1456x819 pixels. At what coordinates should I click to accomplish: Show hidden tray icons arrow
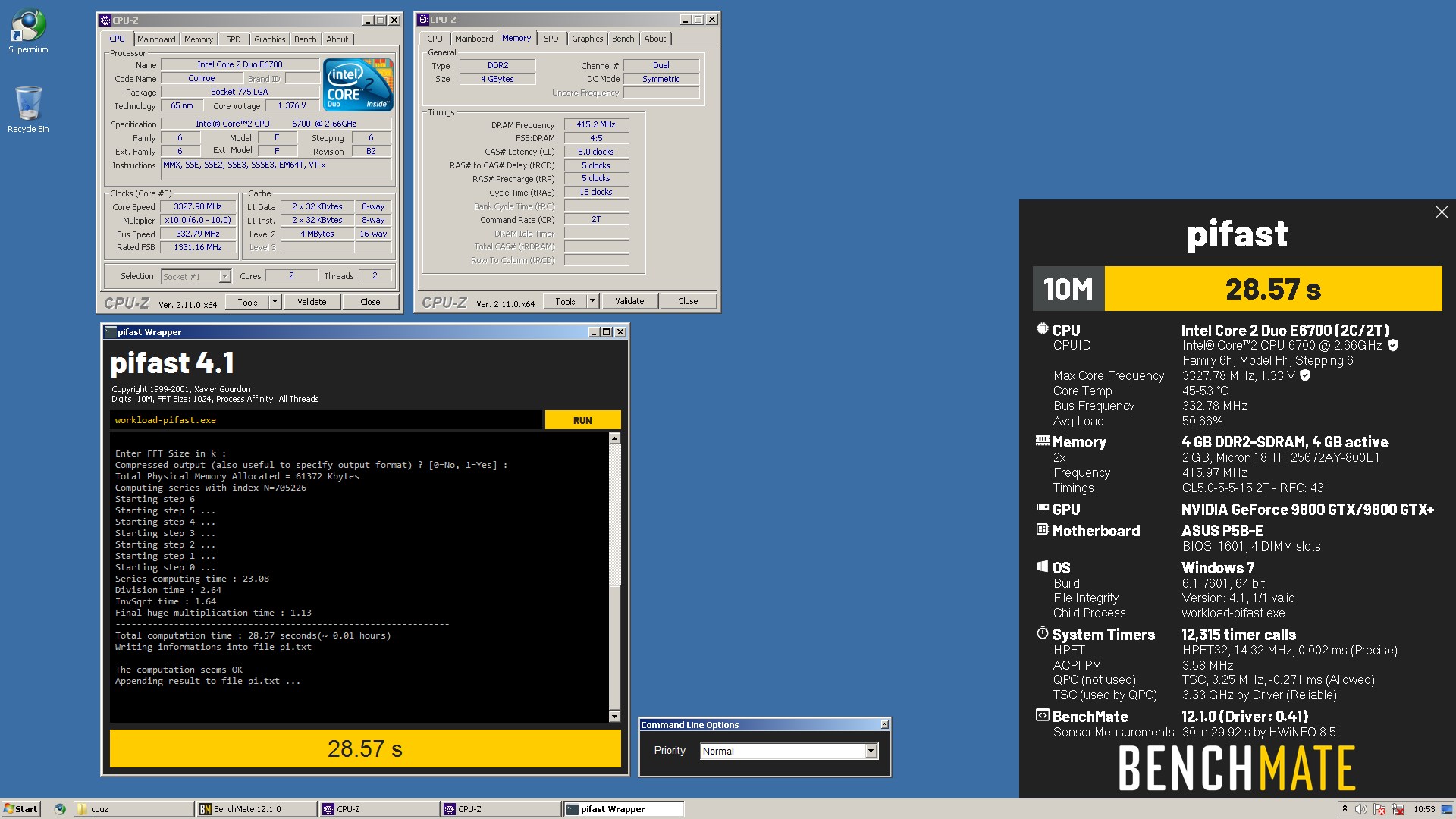1345,809
